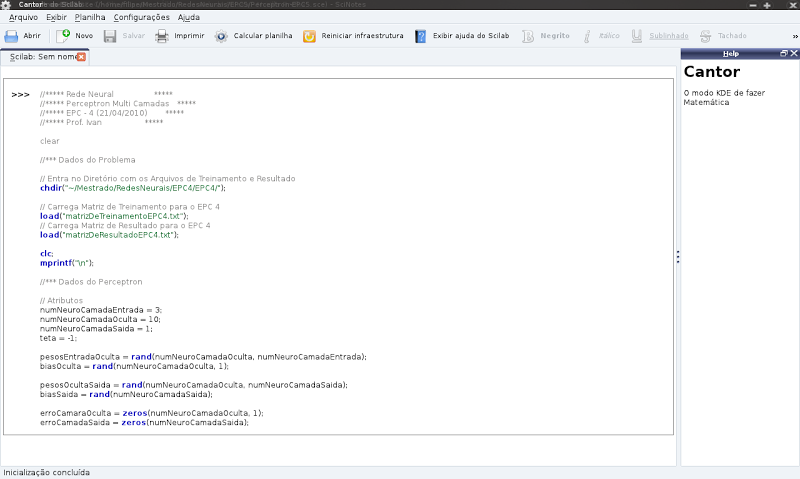Click the Cantor heading in Help

coord(712,71)
